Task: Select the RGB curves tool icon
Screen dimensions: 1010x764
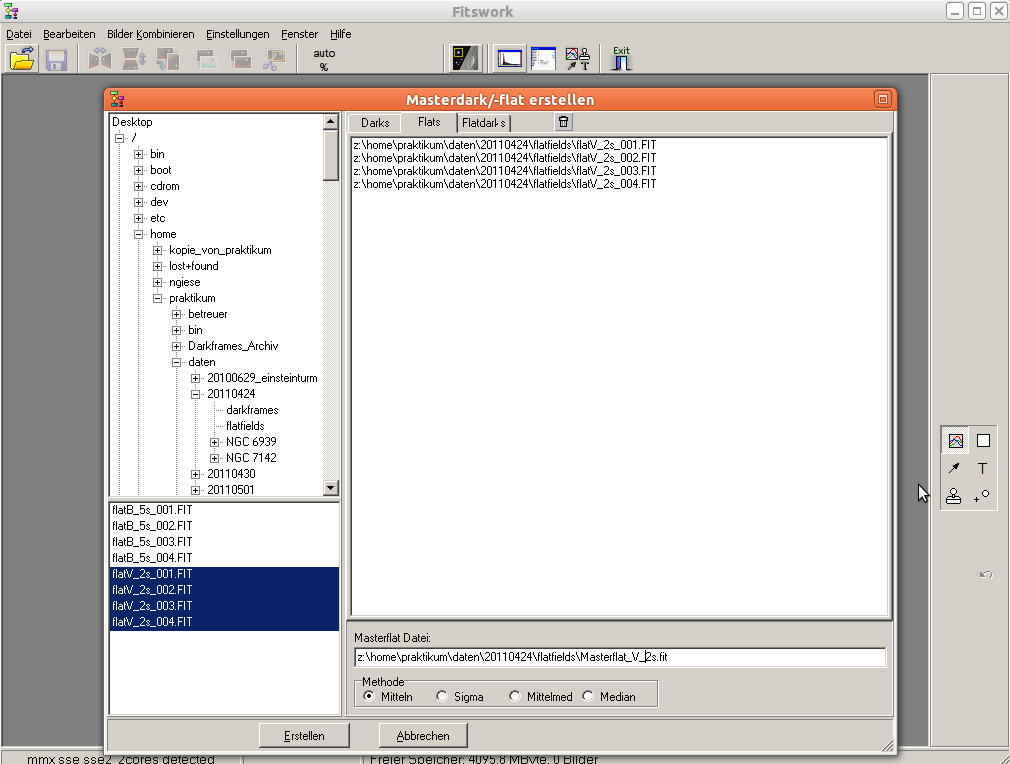Action: [955, 441]
